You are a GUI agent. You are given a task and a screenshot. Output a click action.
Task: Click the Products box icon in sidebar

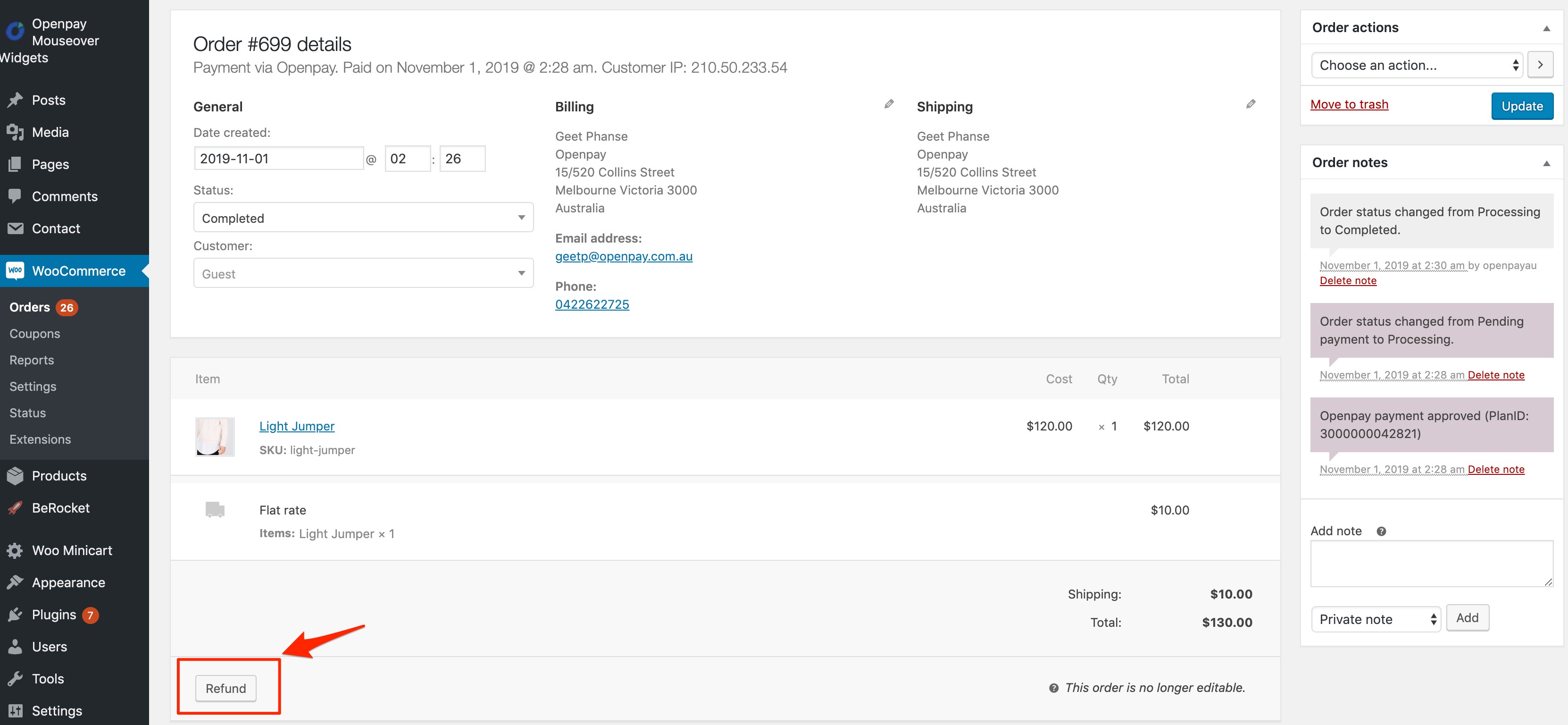15,476
